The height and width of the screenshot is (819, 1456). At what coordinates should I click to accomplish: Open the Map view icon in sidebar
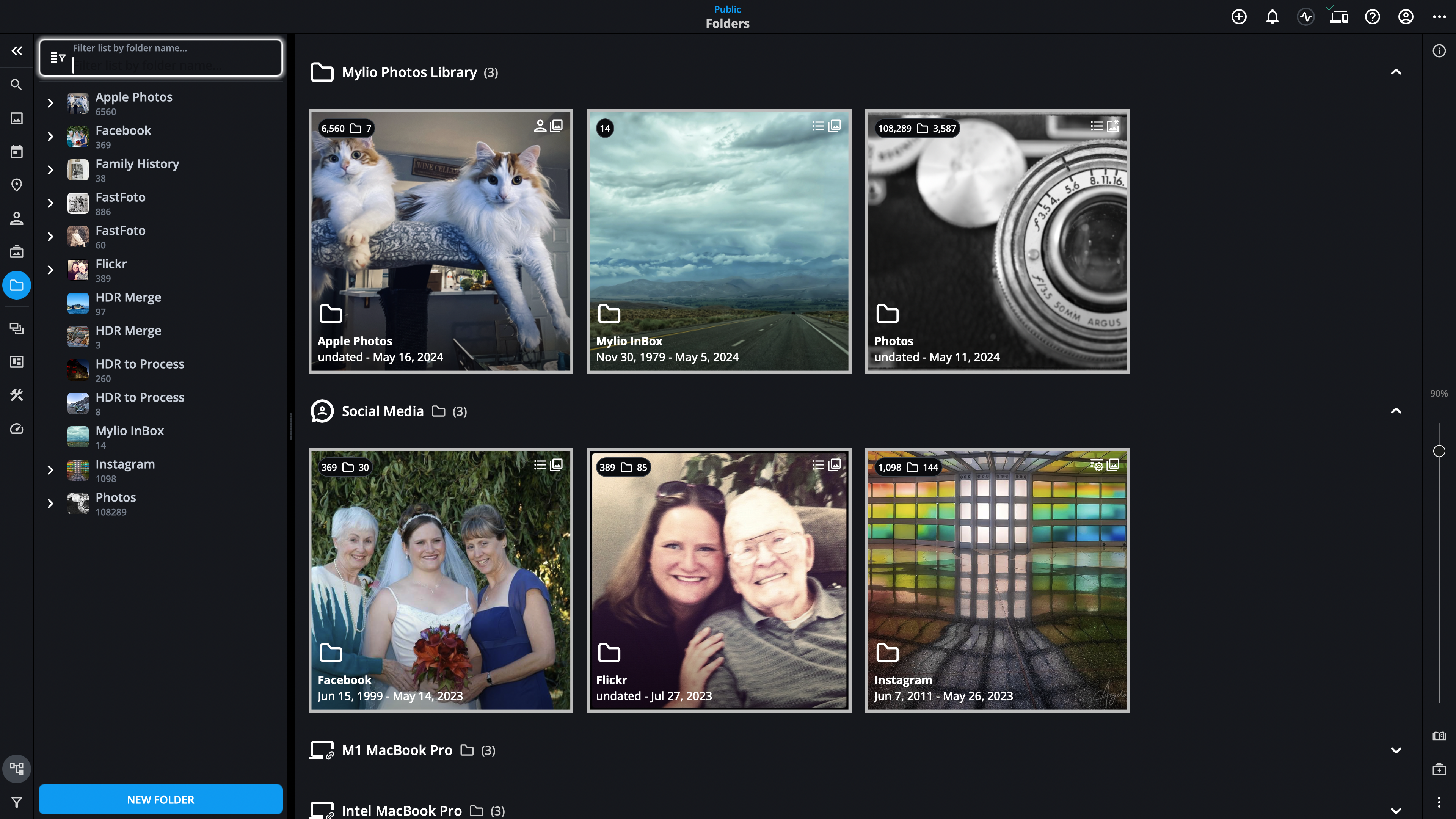(16, 185)
